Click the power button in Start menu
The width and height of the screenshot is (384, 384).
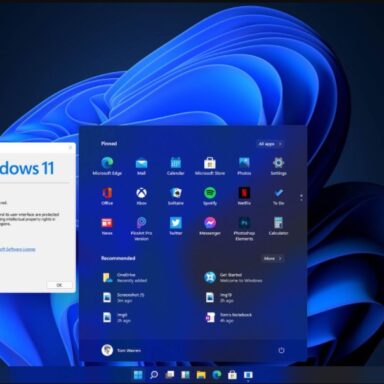(281, 350)
